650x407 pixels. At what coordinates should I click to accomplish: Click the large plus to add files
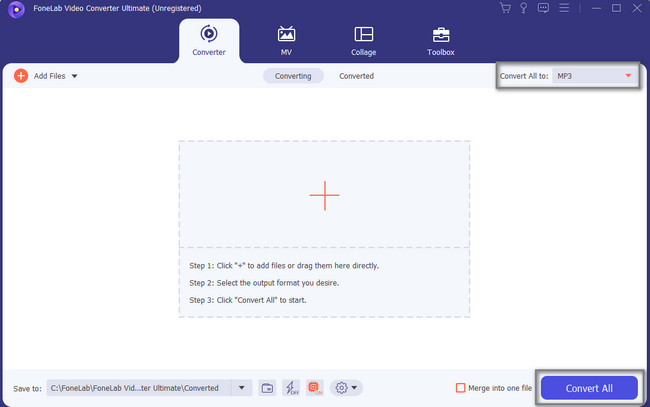click(324, 195)
